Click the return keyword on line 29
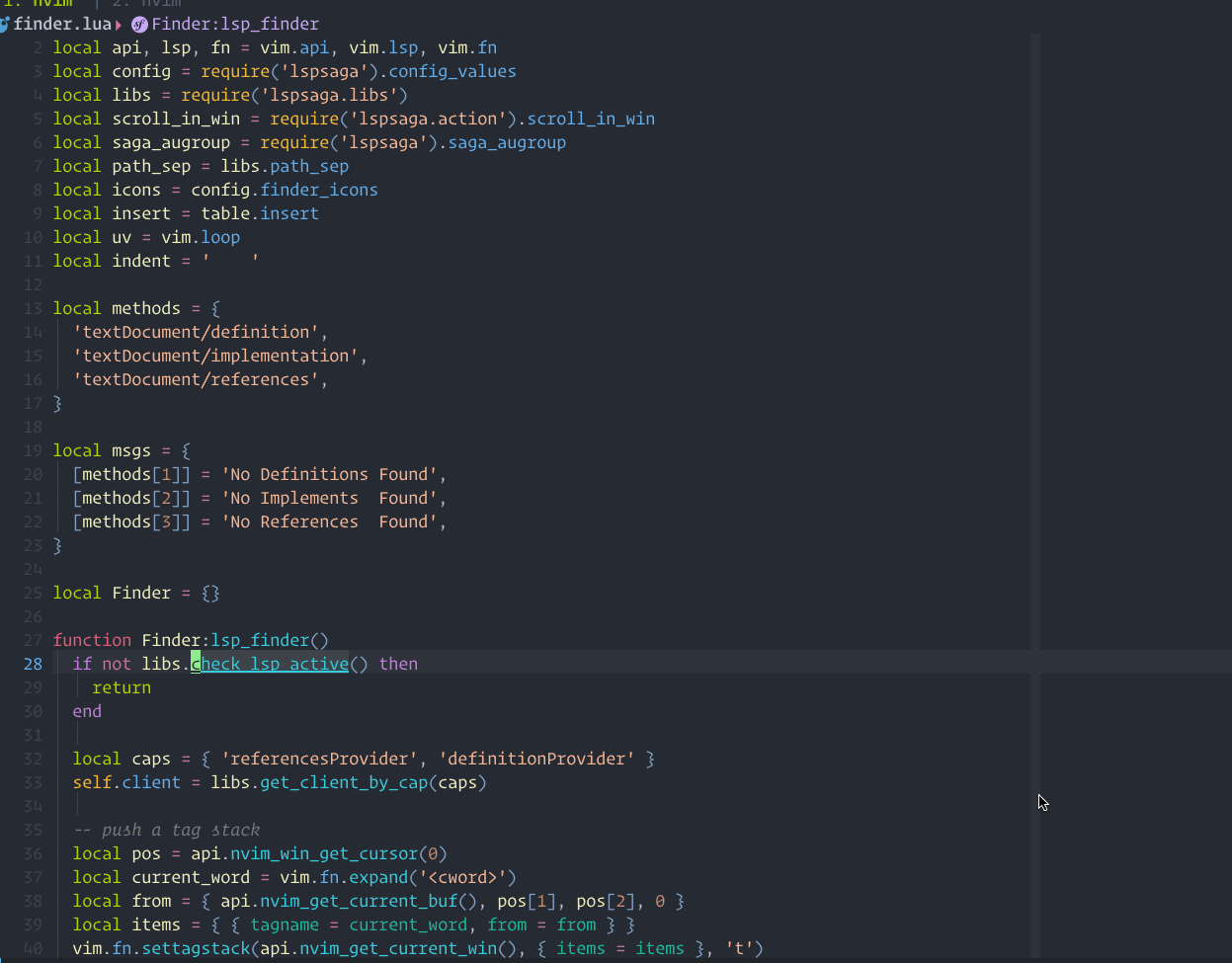The width and height of the screenshot is (1232, 963). click(122, 687)
